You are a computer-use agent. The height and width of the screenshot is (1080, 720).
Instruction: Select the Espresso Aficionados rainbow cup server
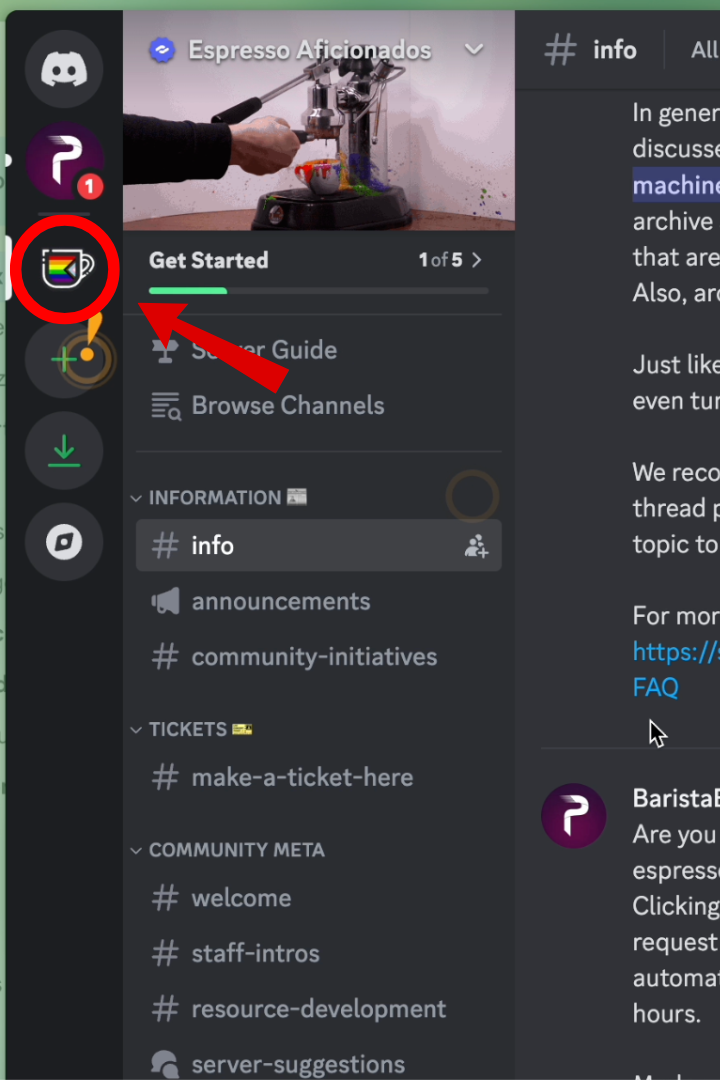click(x=64, y=268)
